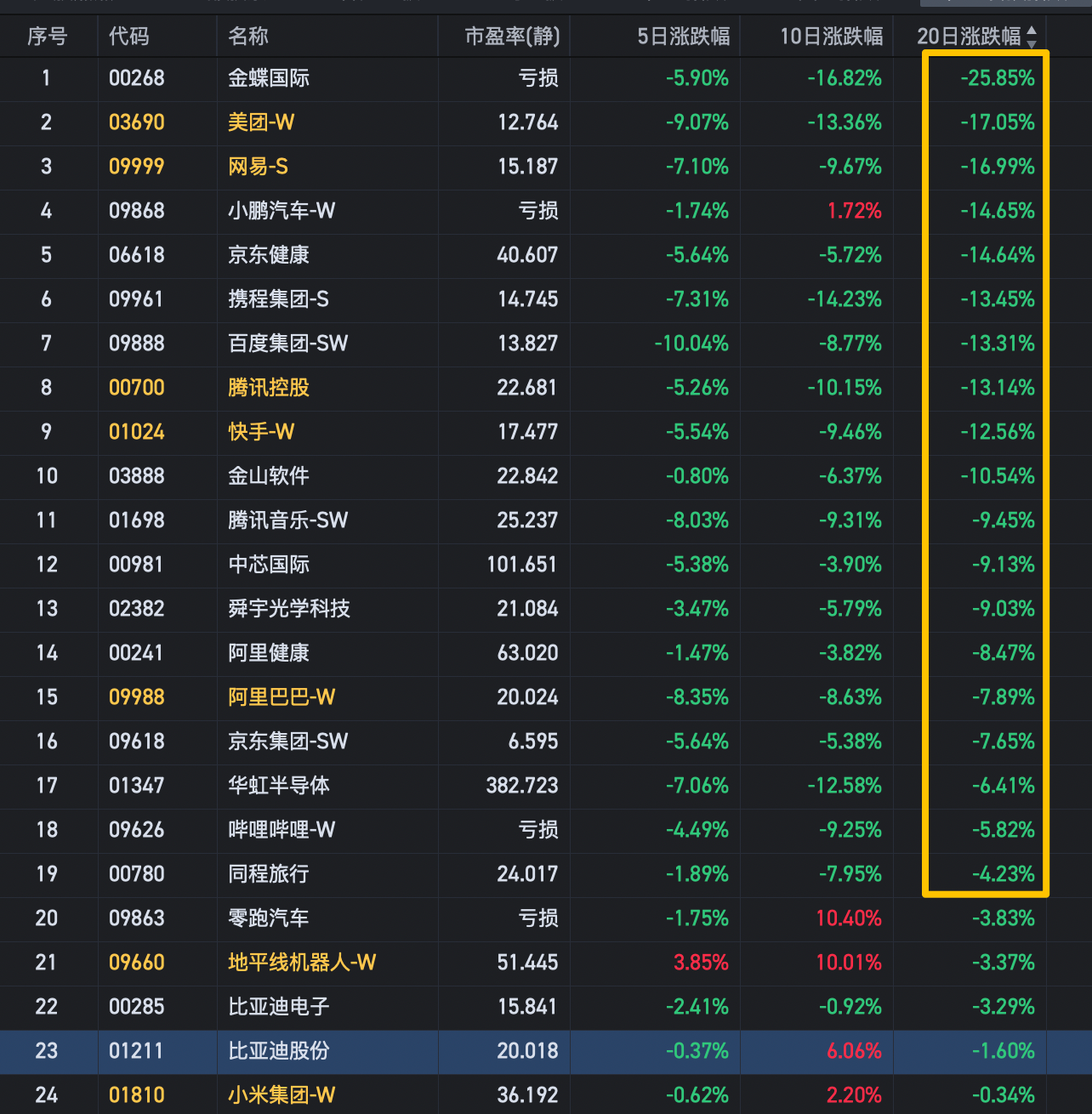Select 地平线机器人-W stock name

click(x=302, y=963)
